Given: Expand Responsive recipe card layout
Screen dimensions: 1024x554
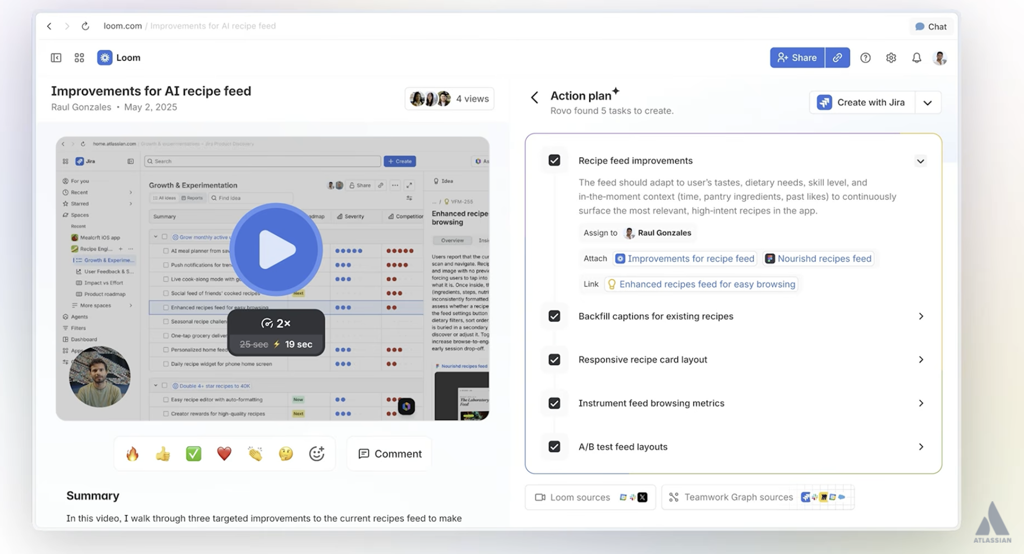Looking at the screenshot, I should (x=921, y=359).
